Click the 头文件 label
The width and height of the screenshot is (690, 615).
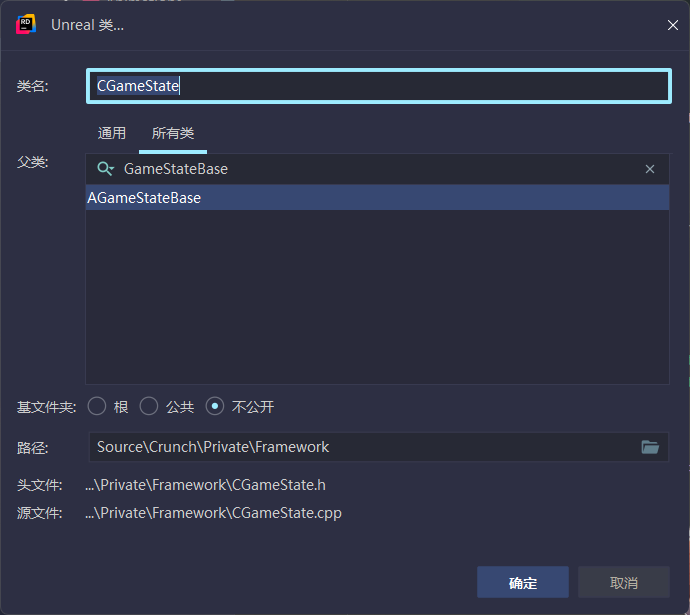(40, 485)
